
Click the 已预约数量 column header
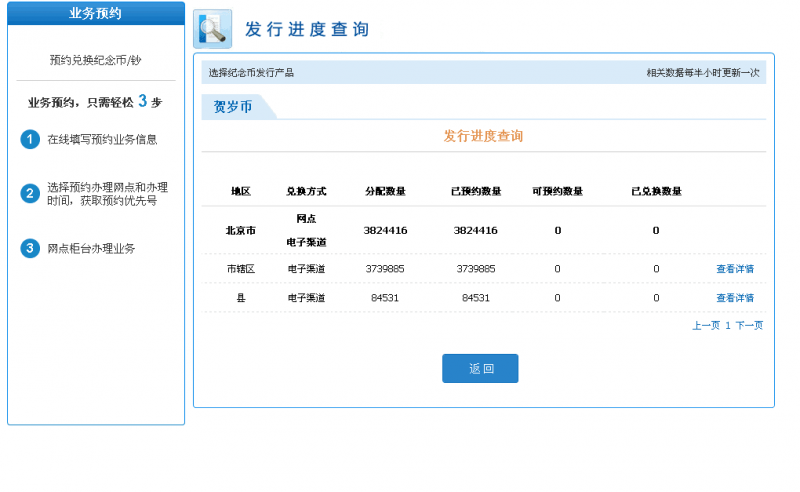point(476,191)
